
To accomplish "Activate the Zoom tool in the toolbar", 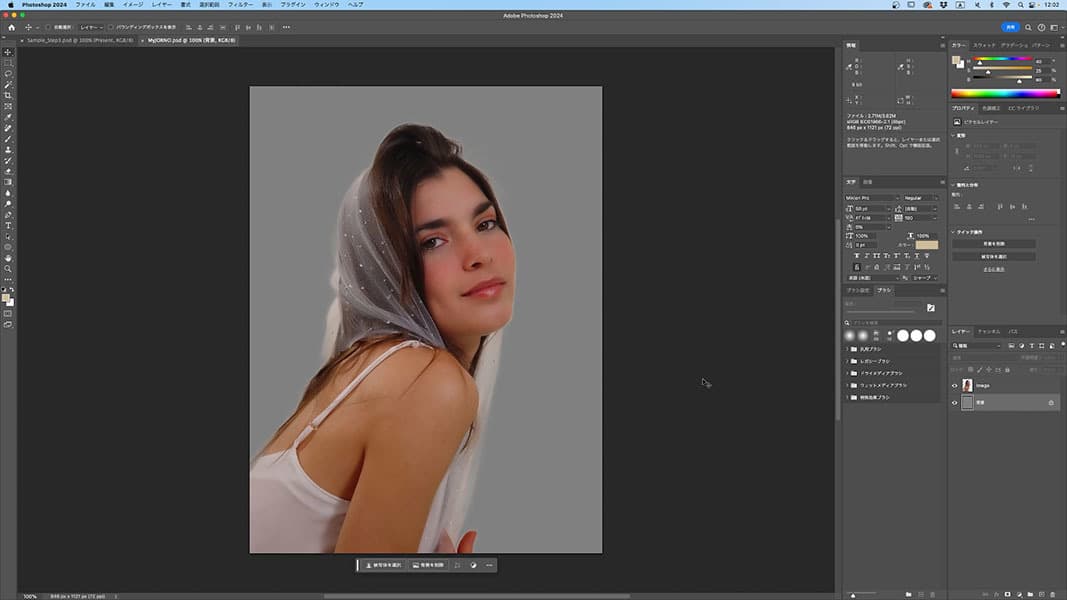I will tap(8, 268).
